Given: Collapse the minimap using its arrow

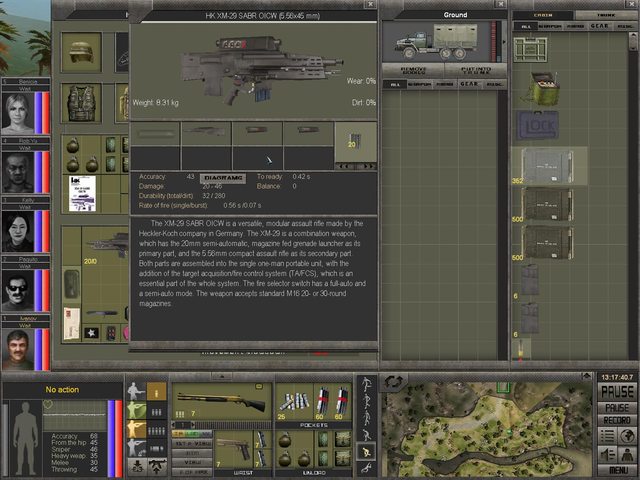Looking at the screenshot, I should (587, 376).
